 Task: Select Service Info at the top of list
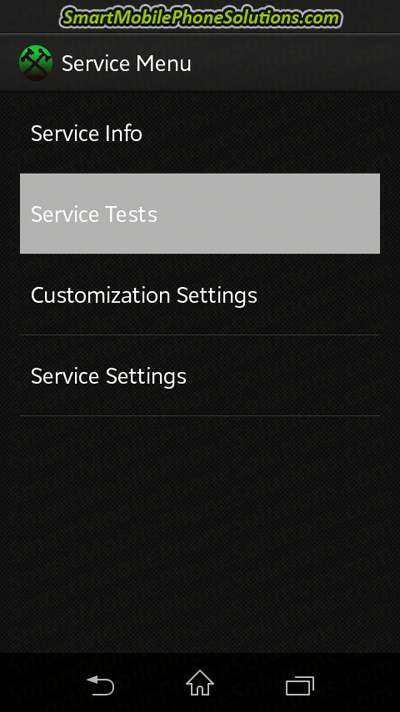tap(200, 133)
